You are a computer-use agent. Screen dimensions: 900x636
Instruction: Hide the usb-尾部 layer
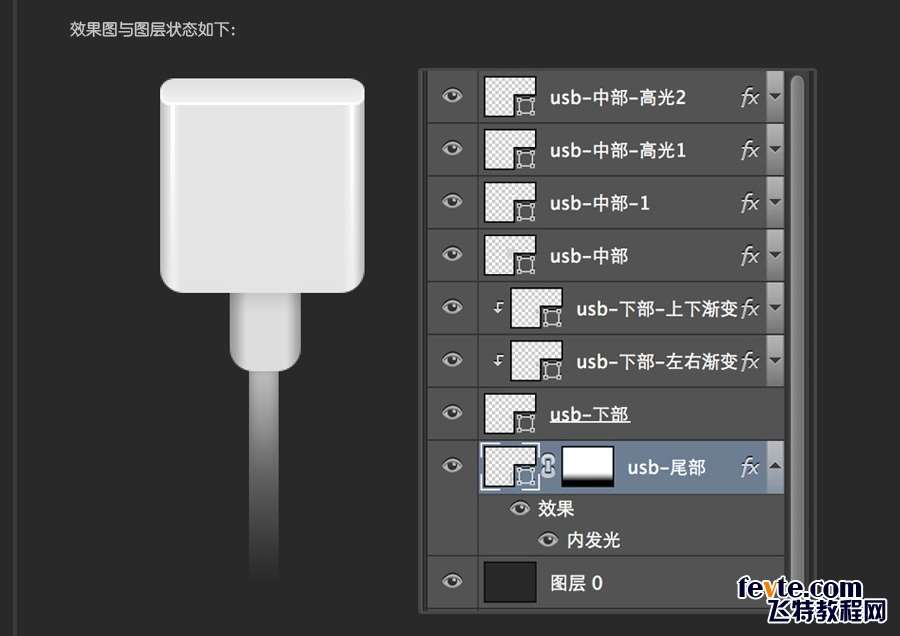[452, 465]
